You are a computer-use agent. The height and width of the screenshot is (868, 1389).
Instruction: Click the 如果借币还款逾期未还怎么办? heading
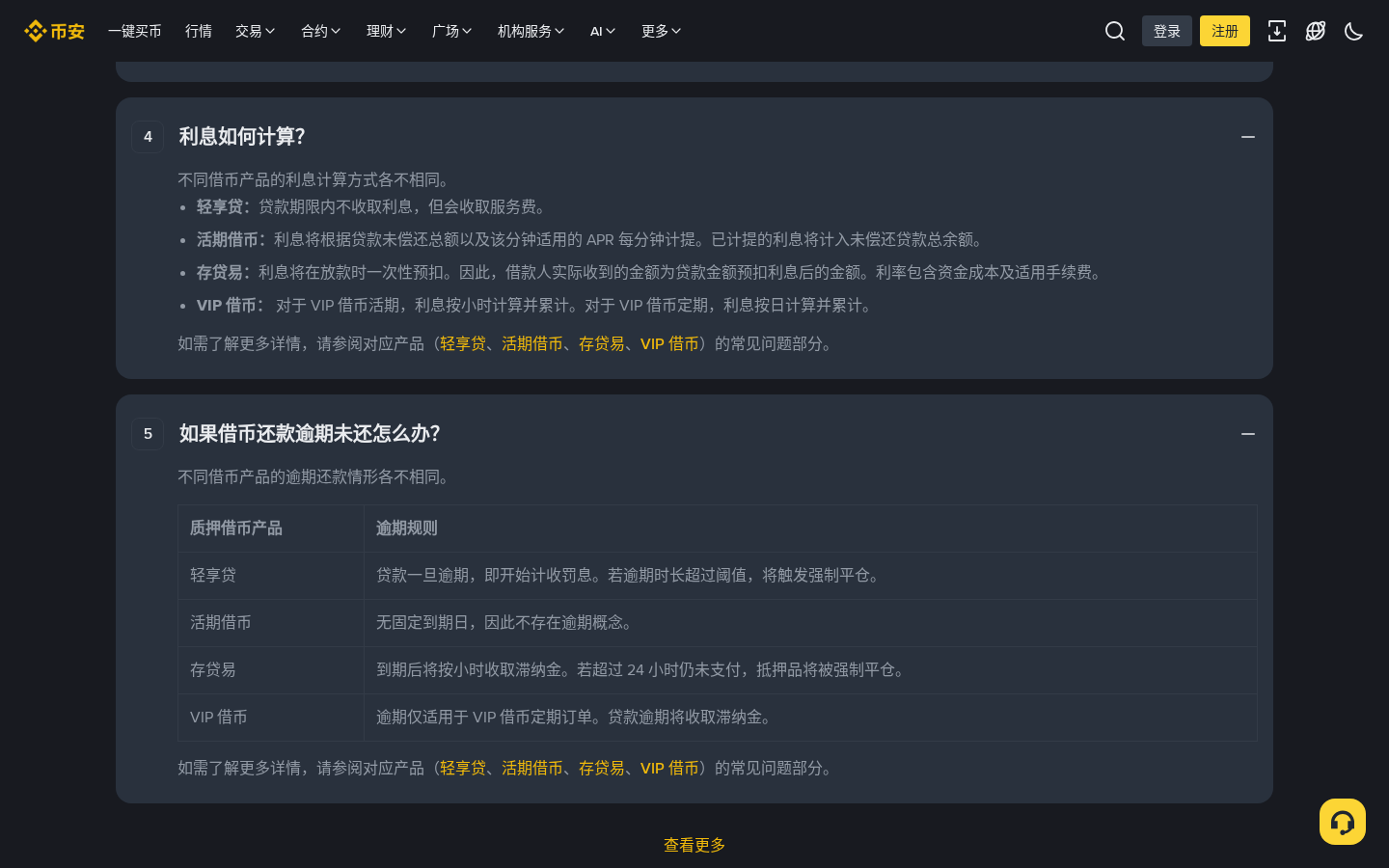(x=310, y=434)
